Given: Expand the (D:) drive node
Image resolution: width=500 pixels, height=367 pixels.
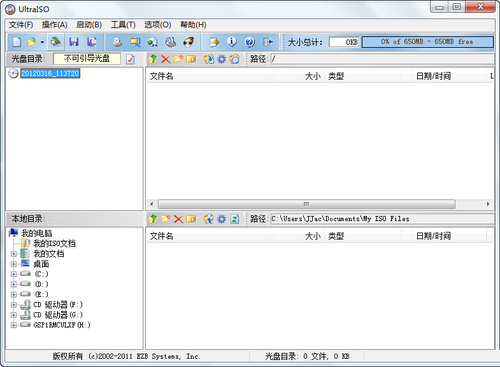Looking at the screenshot, I should click(x=13, y=284).
